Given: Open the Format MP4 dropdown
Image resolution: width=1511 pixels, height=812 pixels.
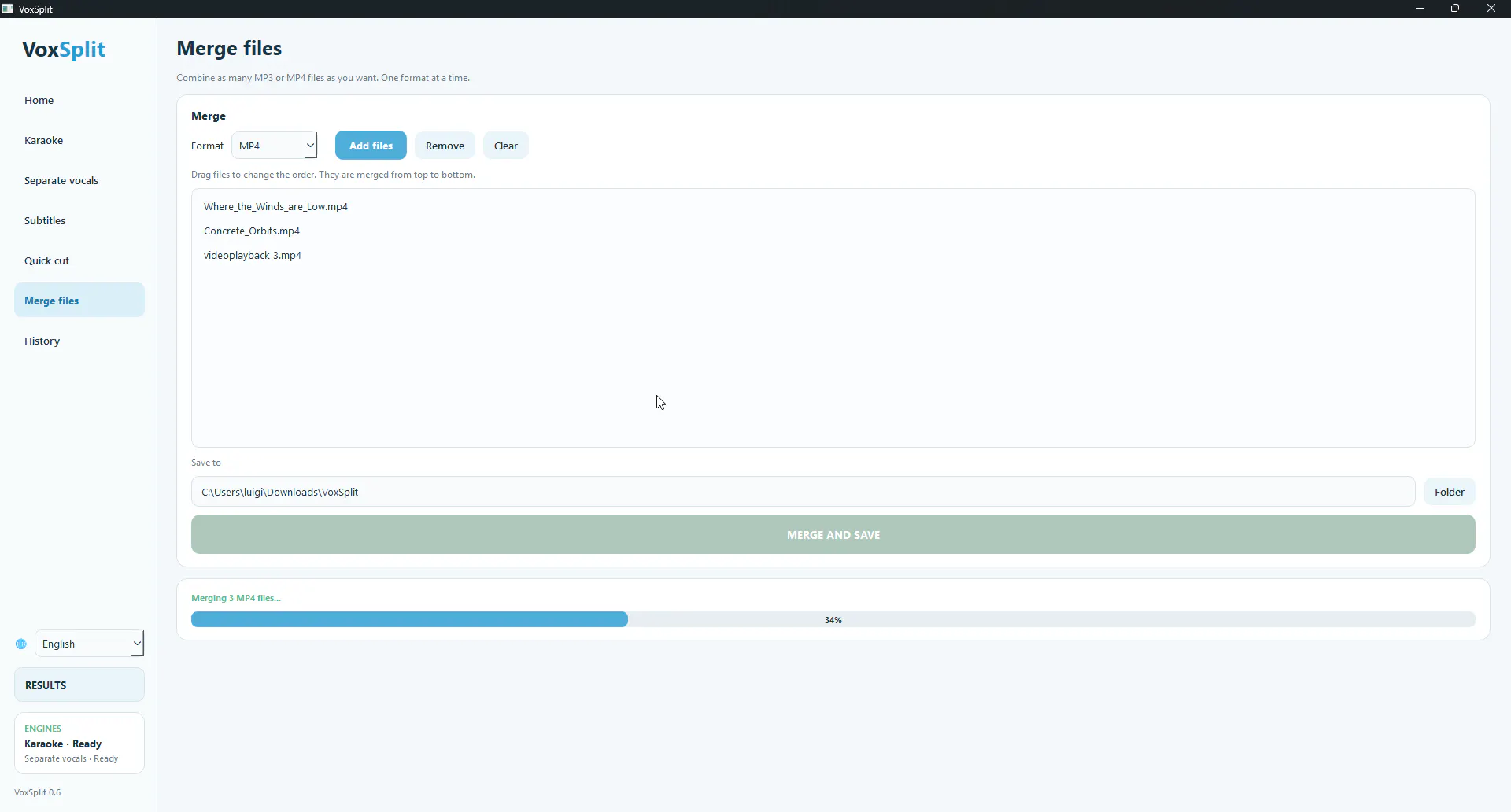Looking at the screenshot, I should (274, 146).
